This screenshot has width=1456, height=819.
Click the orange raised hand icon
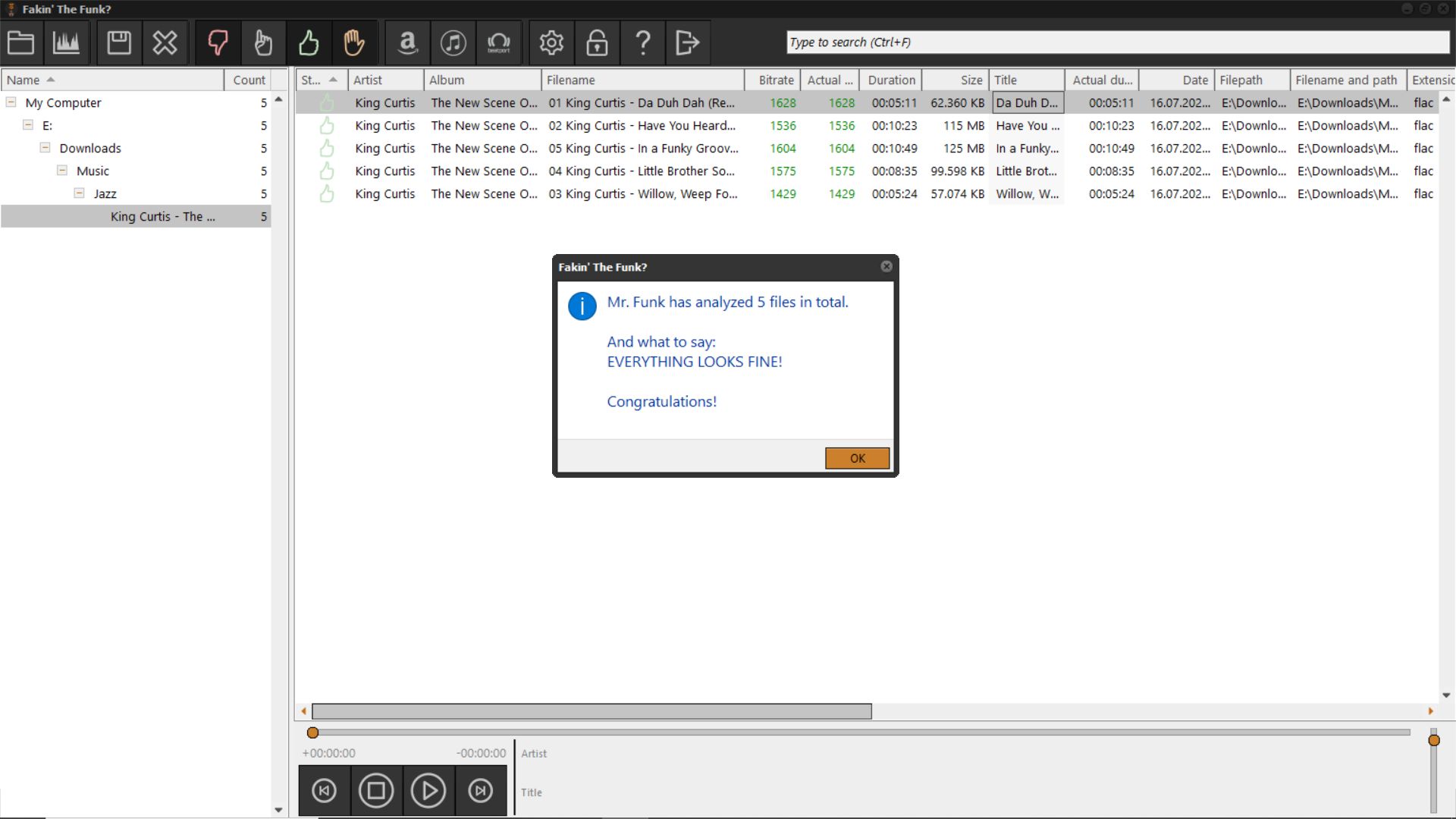[354, 42]
